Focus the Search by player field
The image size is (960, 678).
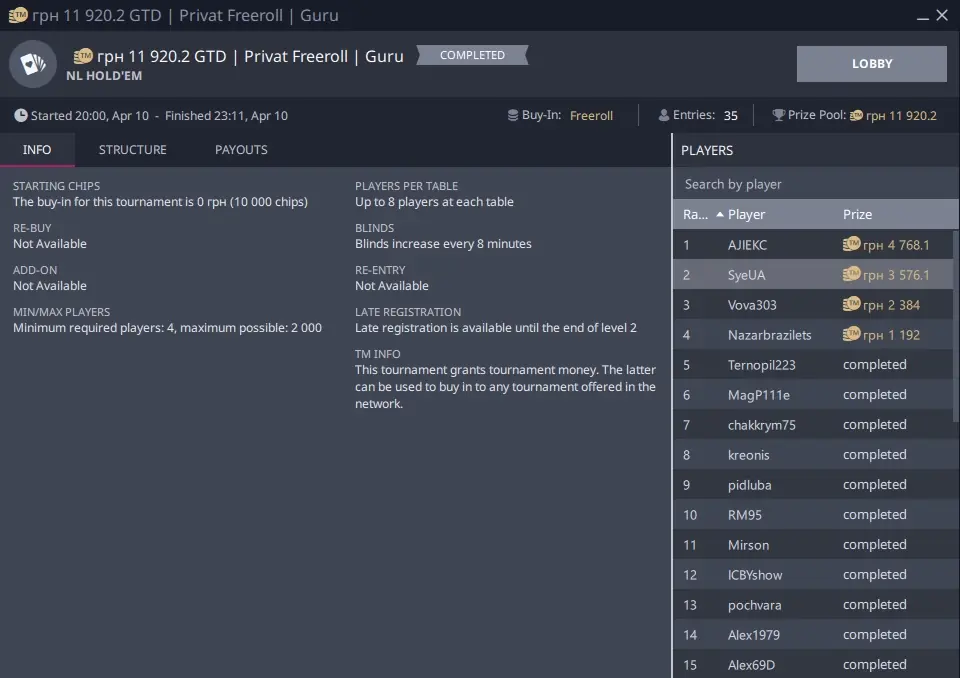point(815,184)
